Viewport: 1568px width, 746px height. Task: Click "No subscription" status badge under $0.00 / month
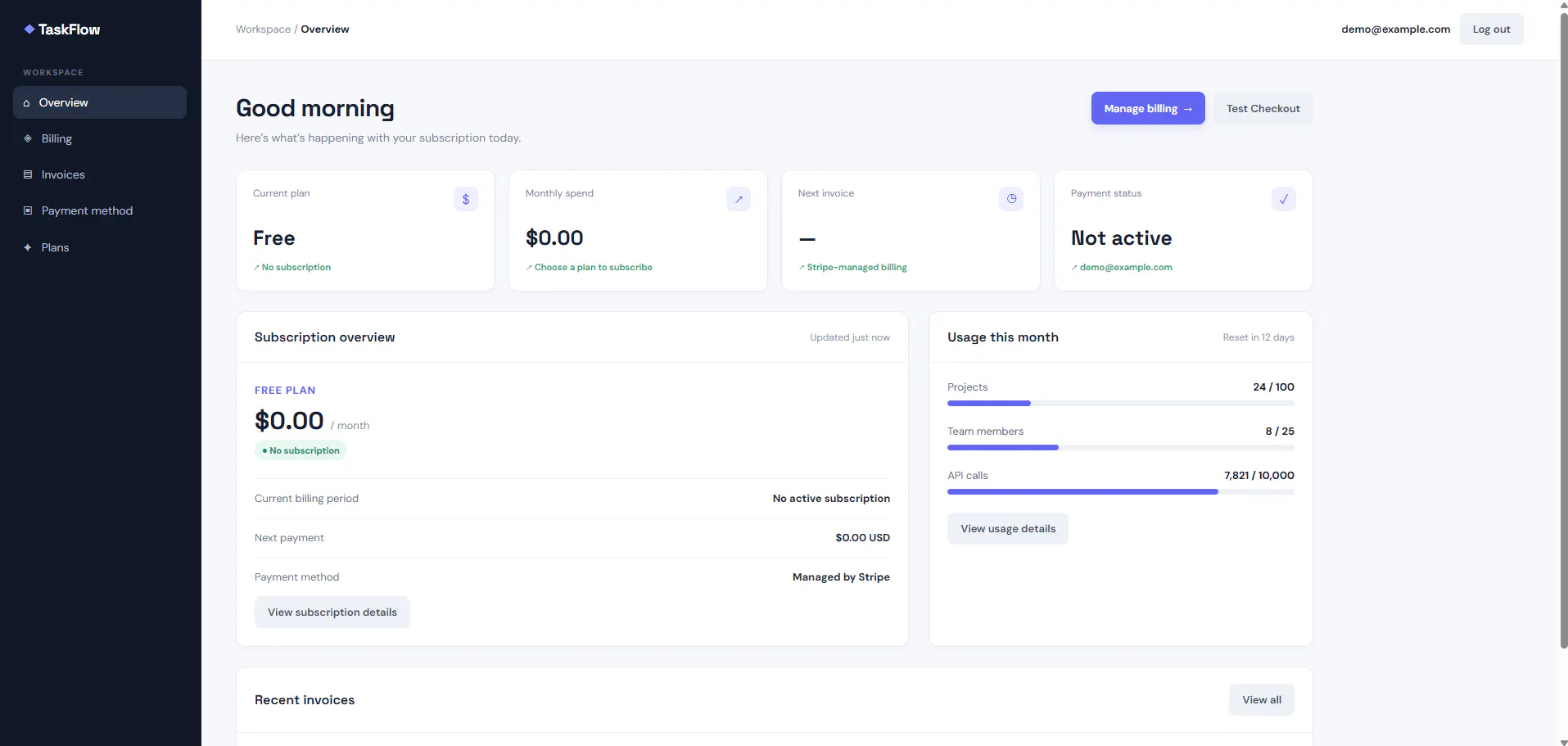[x=300, y=450]
